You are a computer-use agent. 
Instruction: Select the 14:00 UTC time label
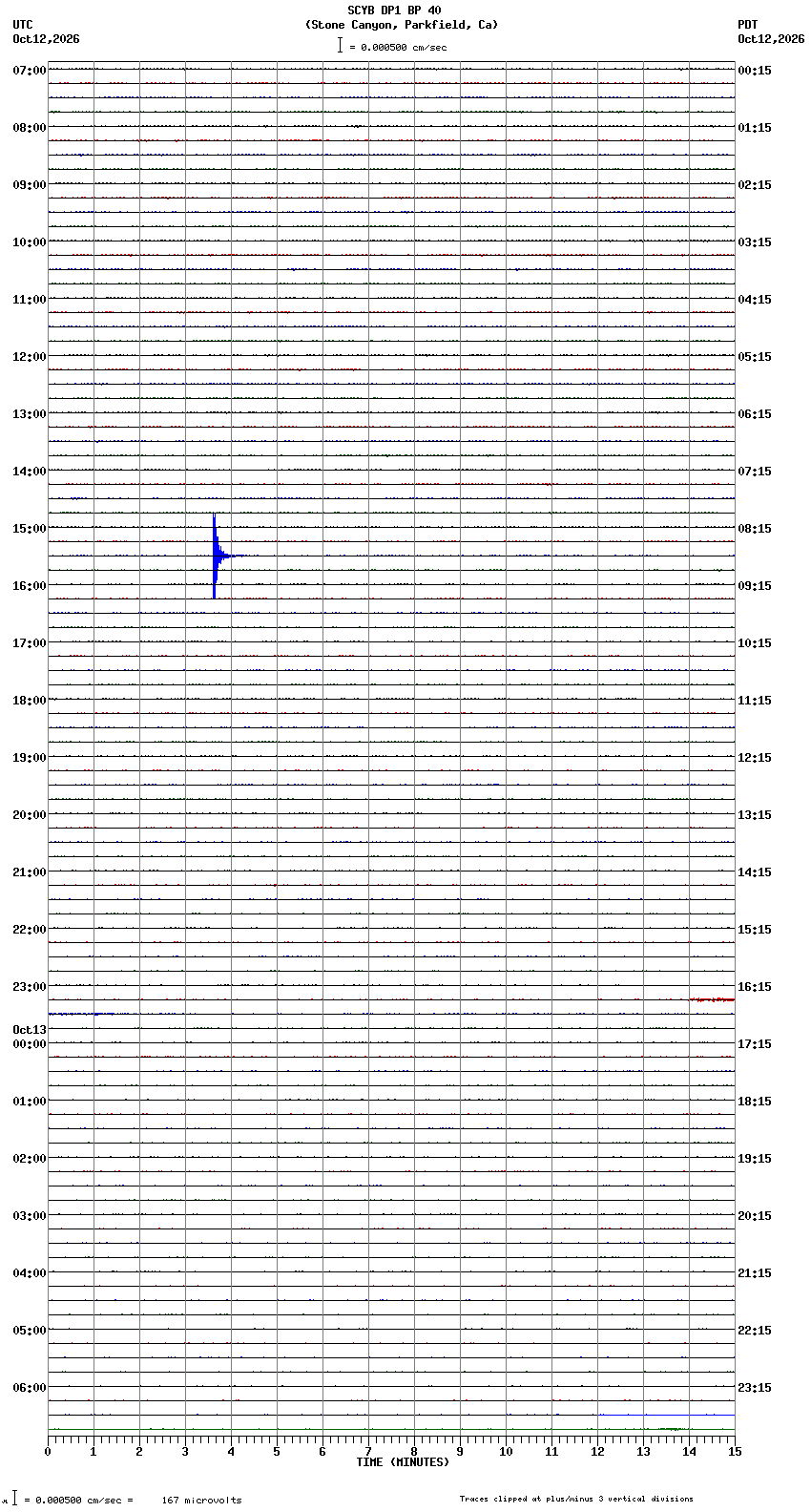(30, 472)
